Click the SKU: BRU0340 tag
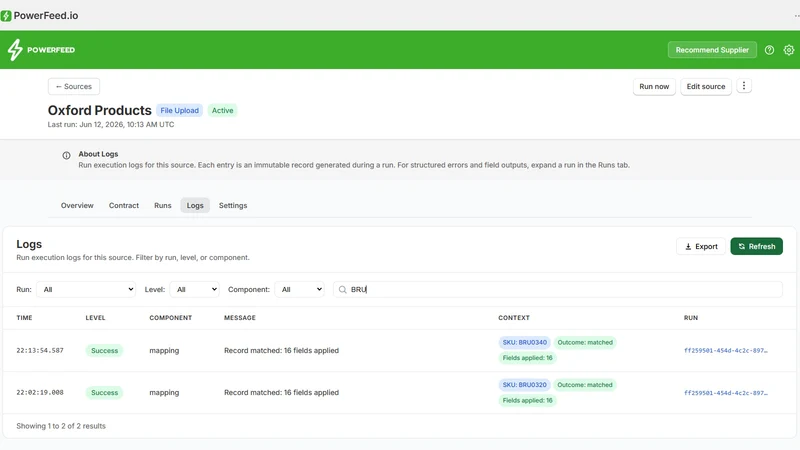This screenshot has height=450, width=800. tap(524, 342)
